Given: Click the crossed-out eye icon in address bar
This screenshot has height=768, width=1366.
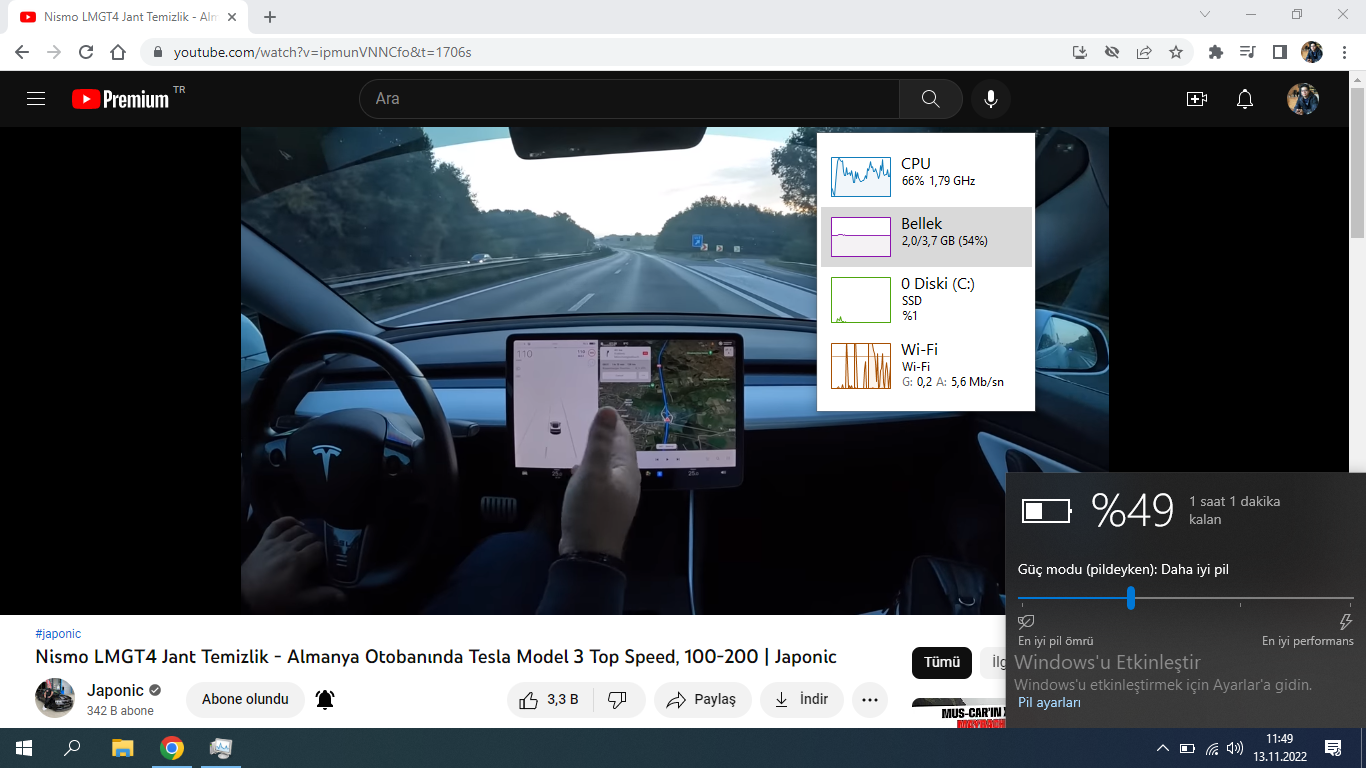Looking at the screenshot, I should [1111, 52].
